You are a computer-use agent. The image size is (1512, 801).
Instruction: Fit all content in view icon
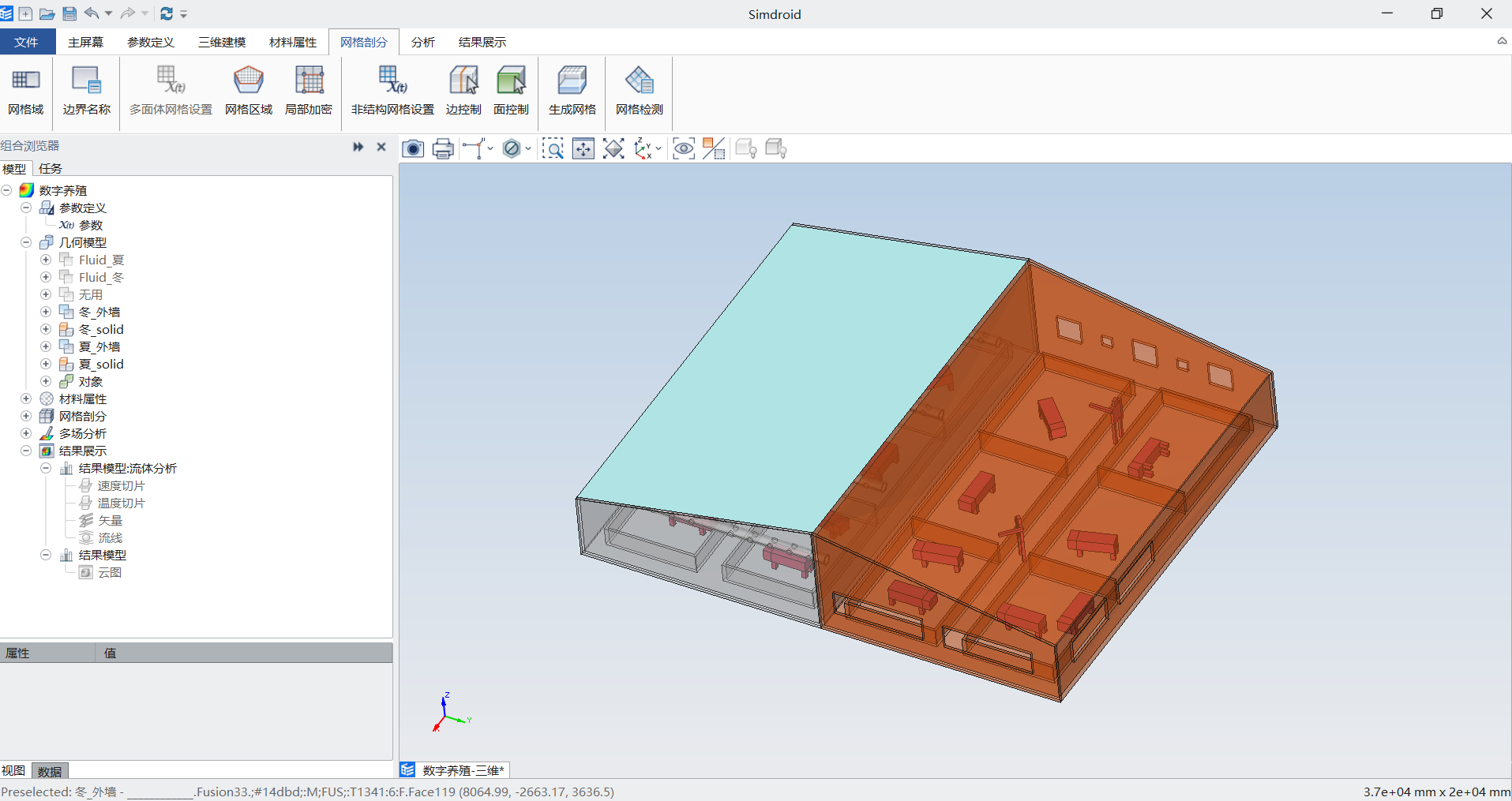point(613,148)
